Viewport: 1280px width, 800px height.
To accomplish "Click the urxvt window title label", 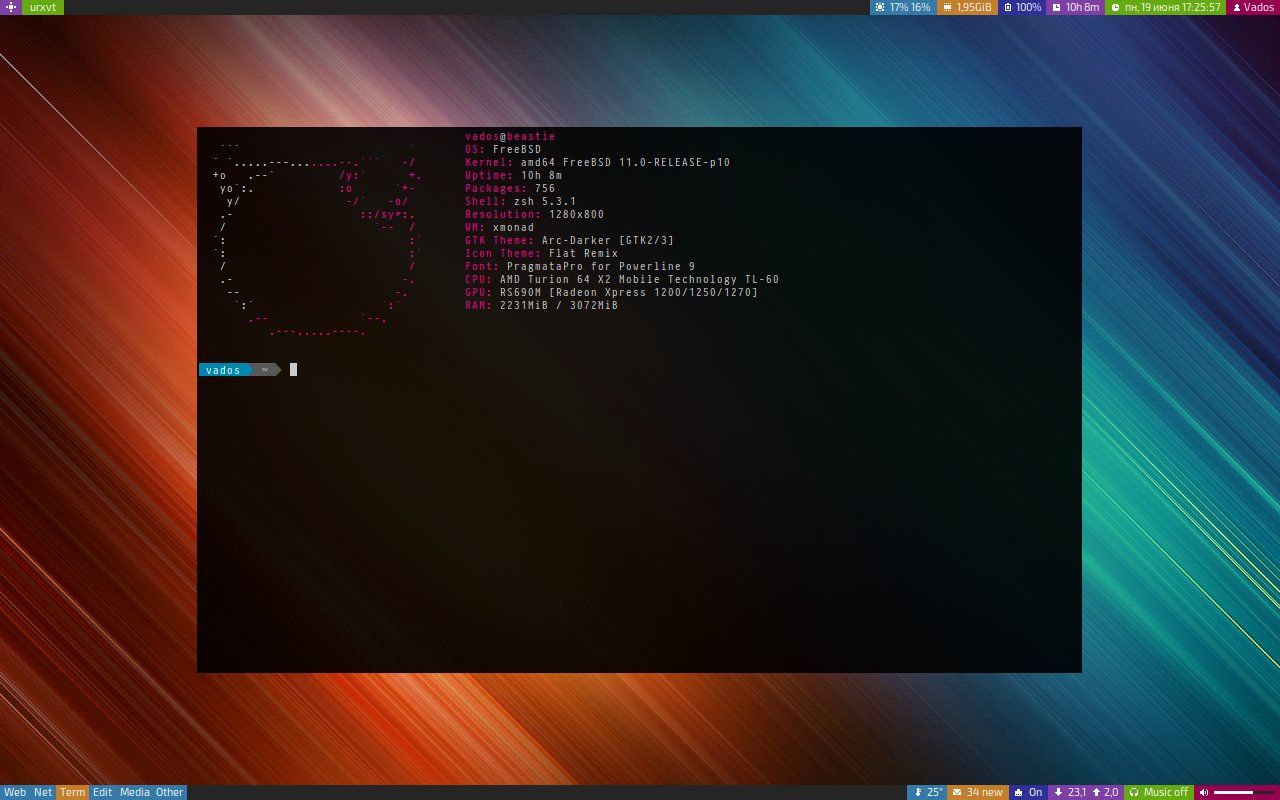I will click(x=43, y=7).
